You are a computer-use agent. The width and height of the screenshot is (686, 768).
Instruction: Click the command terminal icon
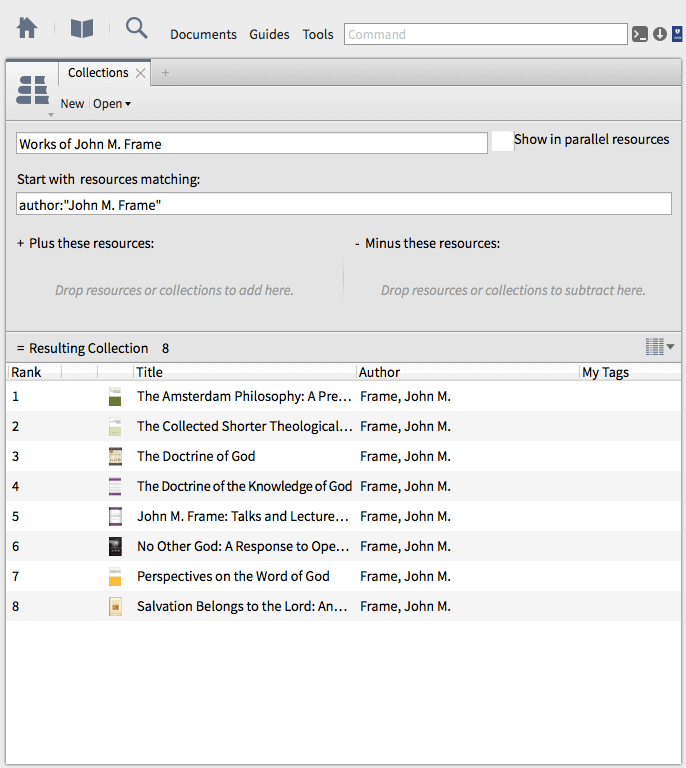640,34
